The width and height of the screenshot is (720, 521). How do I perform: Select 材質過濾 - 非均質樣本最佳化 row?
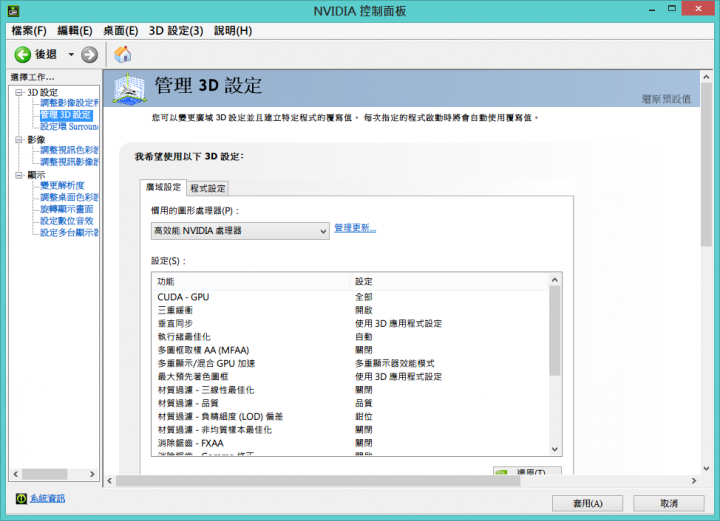[x=350, y=430]
